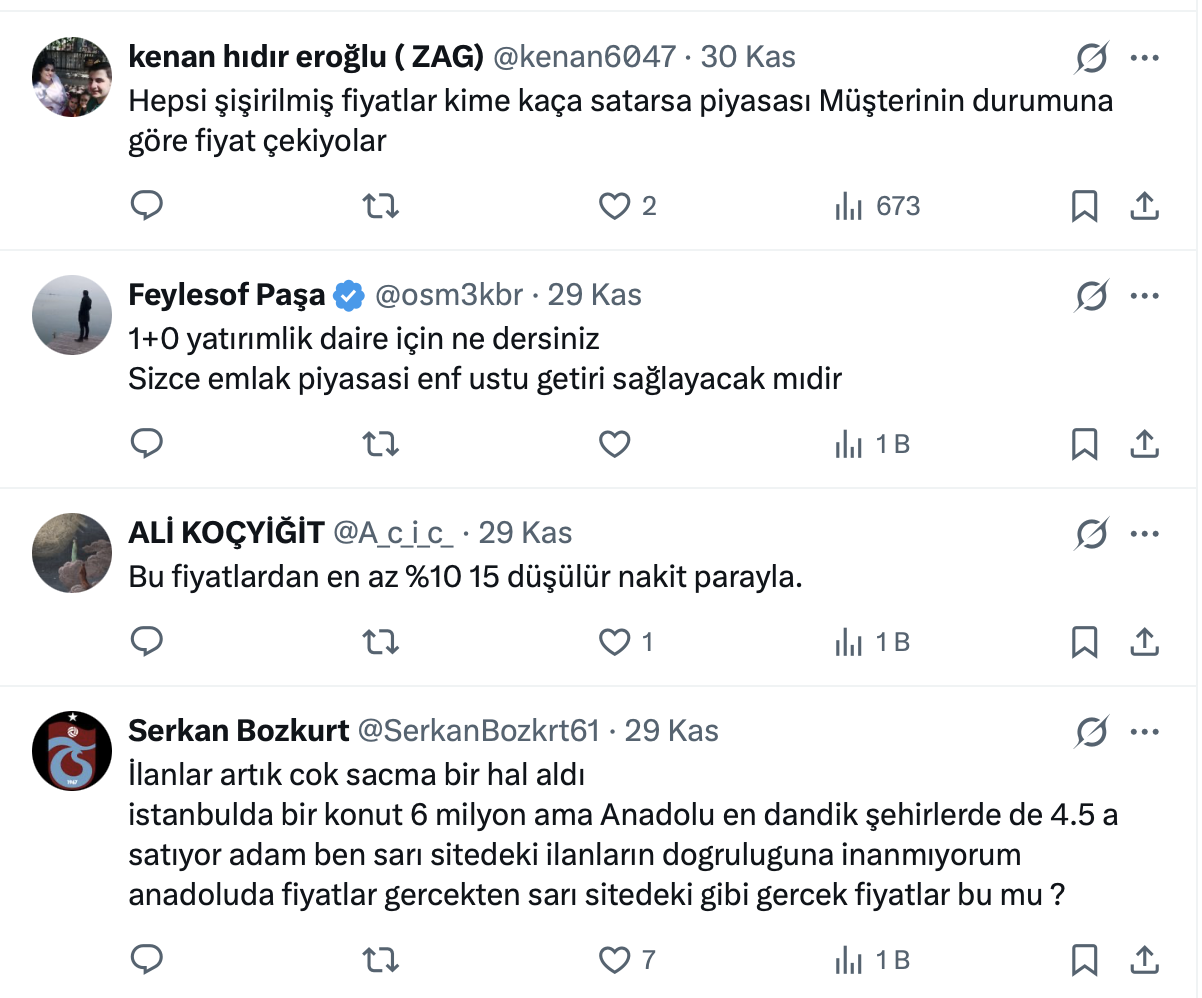This screenshot has height=998, width=1202.
Task: Retweet Feylesof Paşa's tweet
Action: 379,444
